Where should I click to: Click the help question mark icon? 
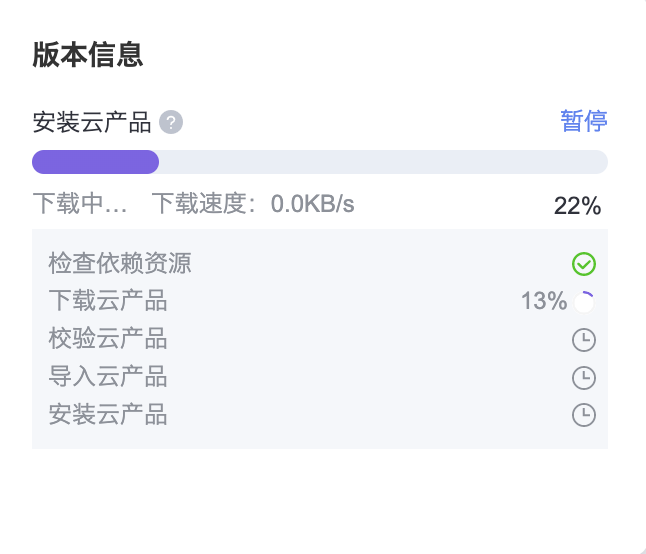click(171, 122)
